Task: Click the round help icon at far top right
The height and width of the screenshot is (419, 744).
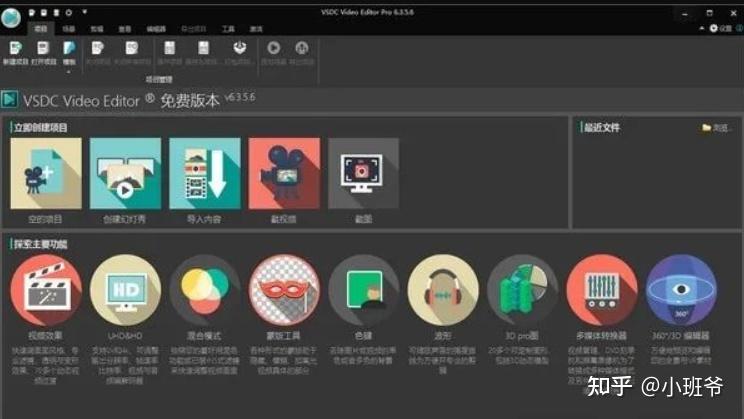Action: coord(740,28)
